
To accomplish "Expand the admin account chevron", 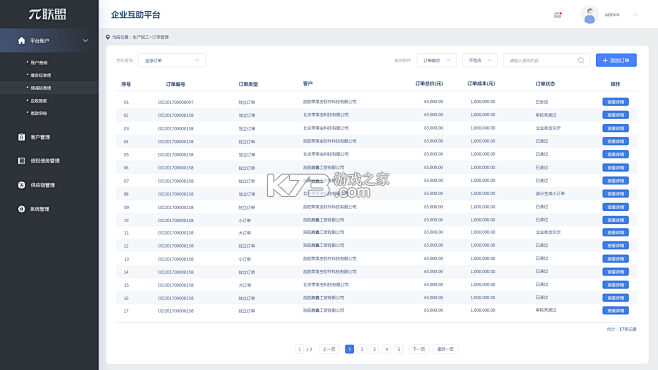I will tap(635, 15).
